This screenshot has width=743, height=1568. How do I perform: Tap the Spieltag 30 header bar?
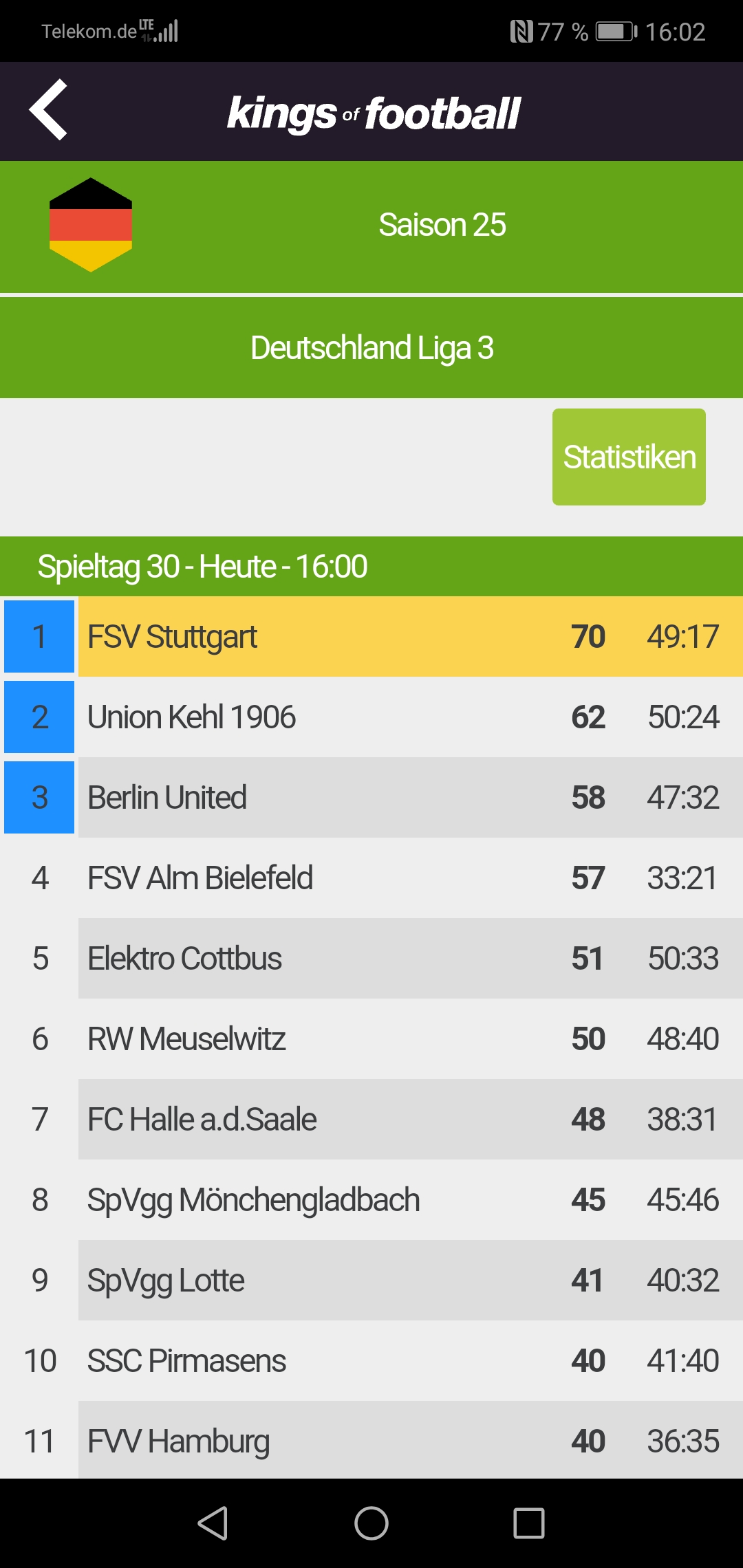click(371, 567)
